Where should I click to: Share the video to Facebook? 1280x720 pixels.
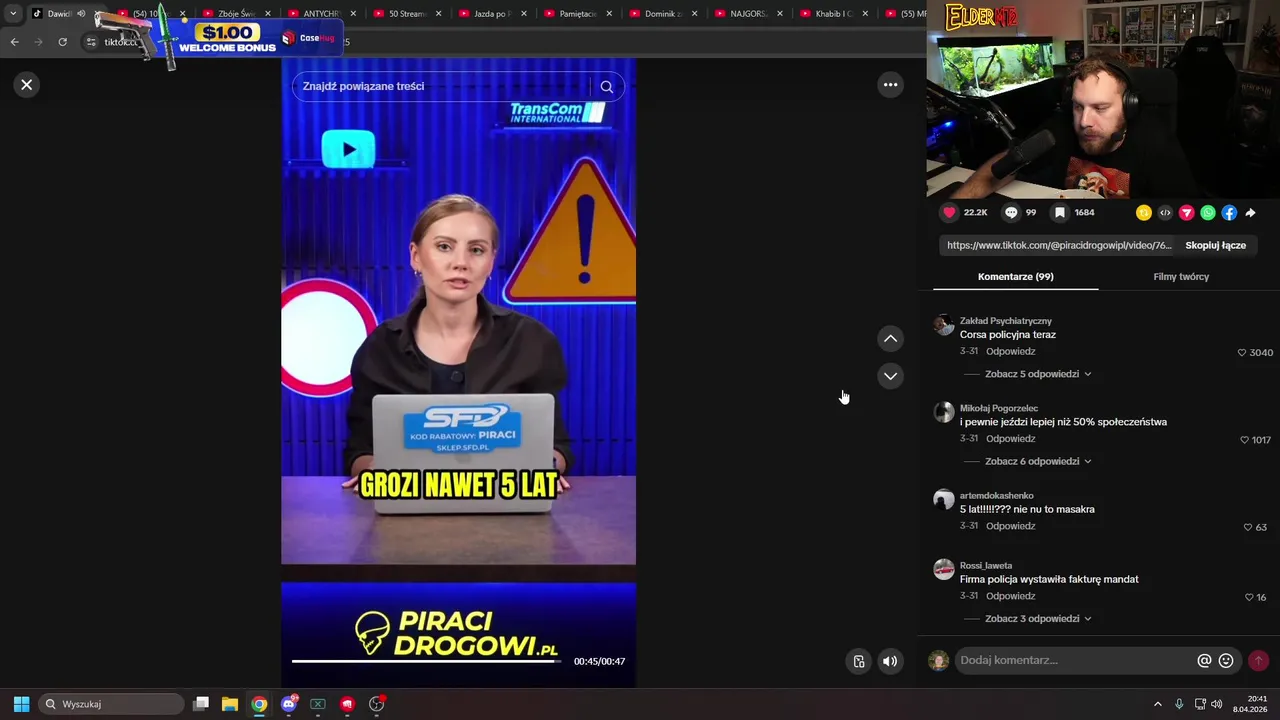(1229, 212)
